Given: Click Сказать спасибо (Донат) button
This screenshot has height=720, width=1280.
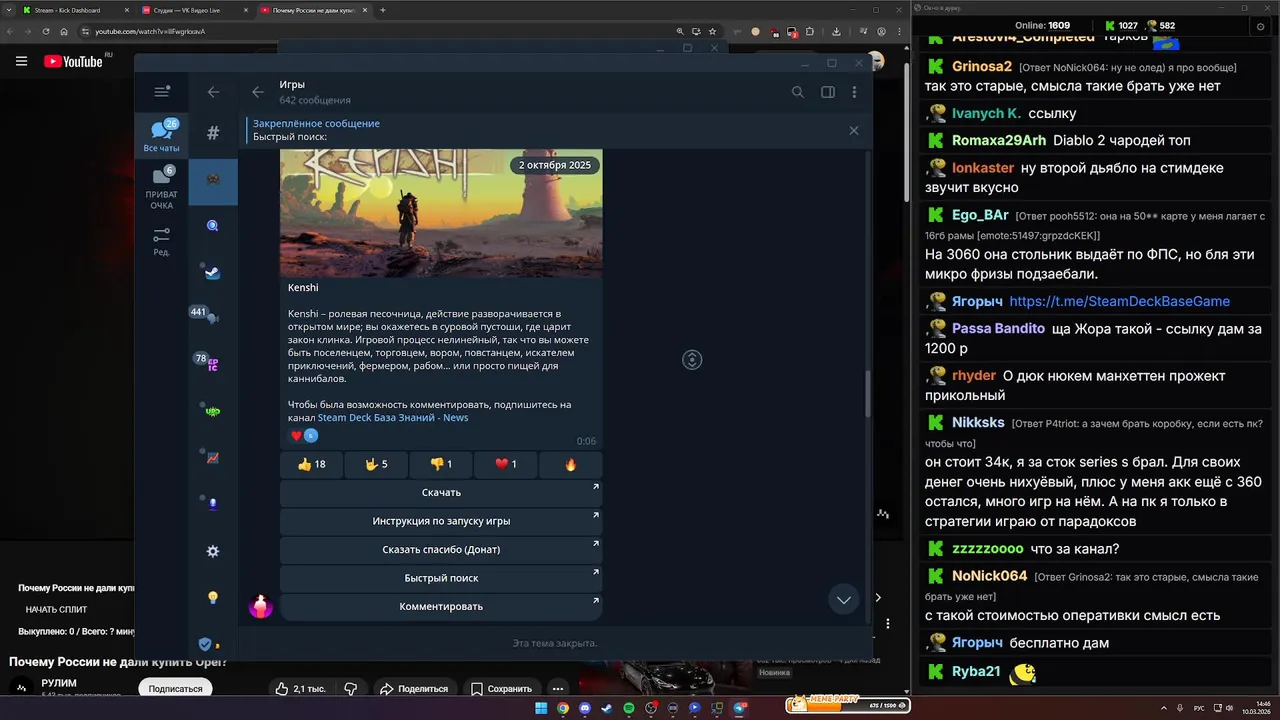Looking at the screenshot, I should [441, 550].
